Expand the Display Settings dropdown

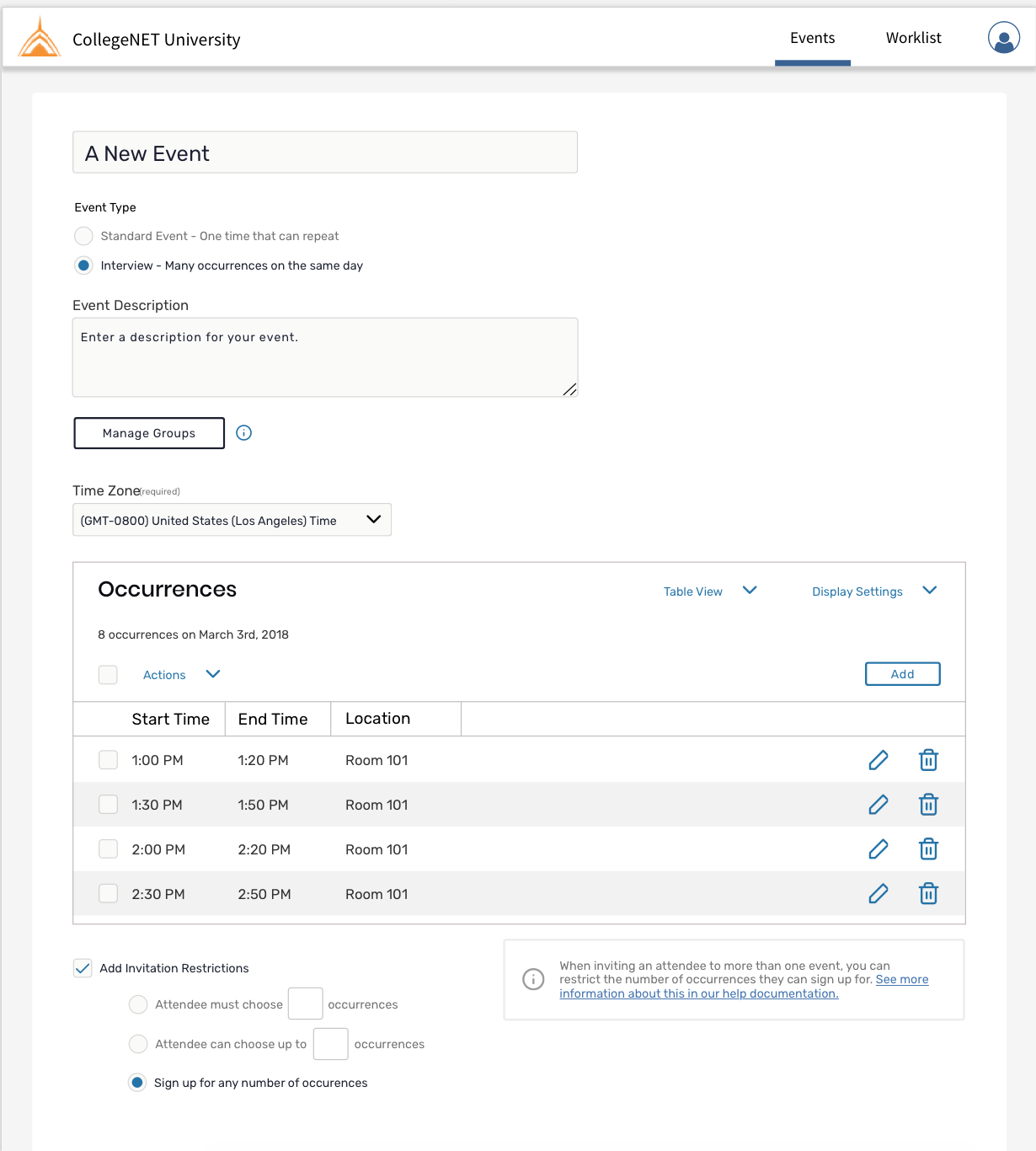(874, 592)
